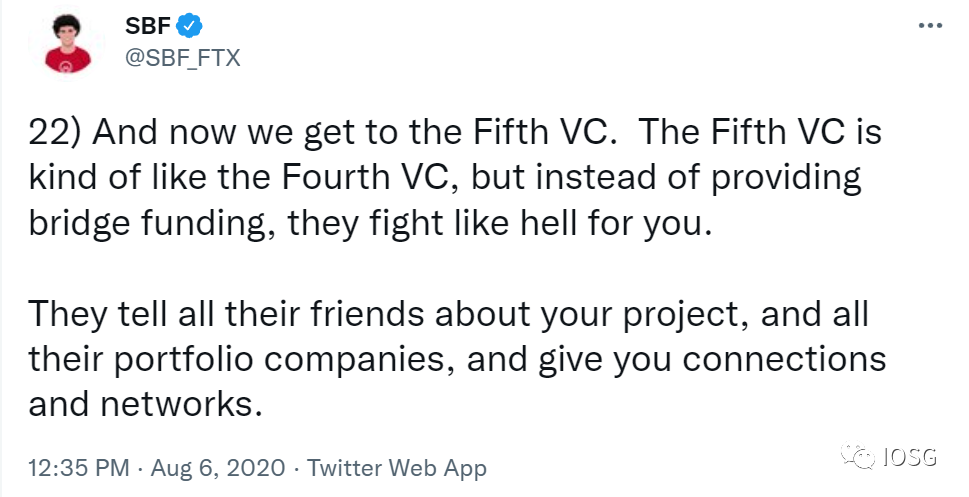Click the WeChat logo in the IOSG watermark
This screenshot has height=497, width=969.
tap(858, 457)
